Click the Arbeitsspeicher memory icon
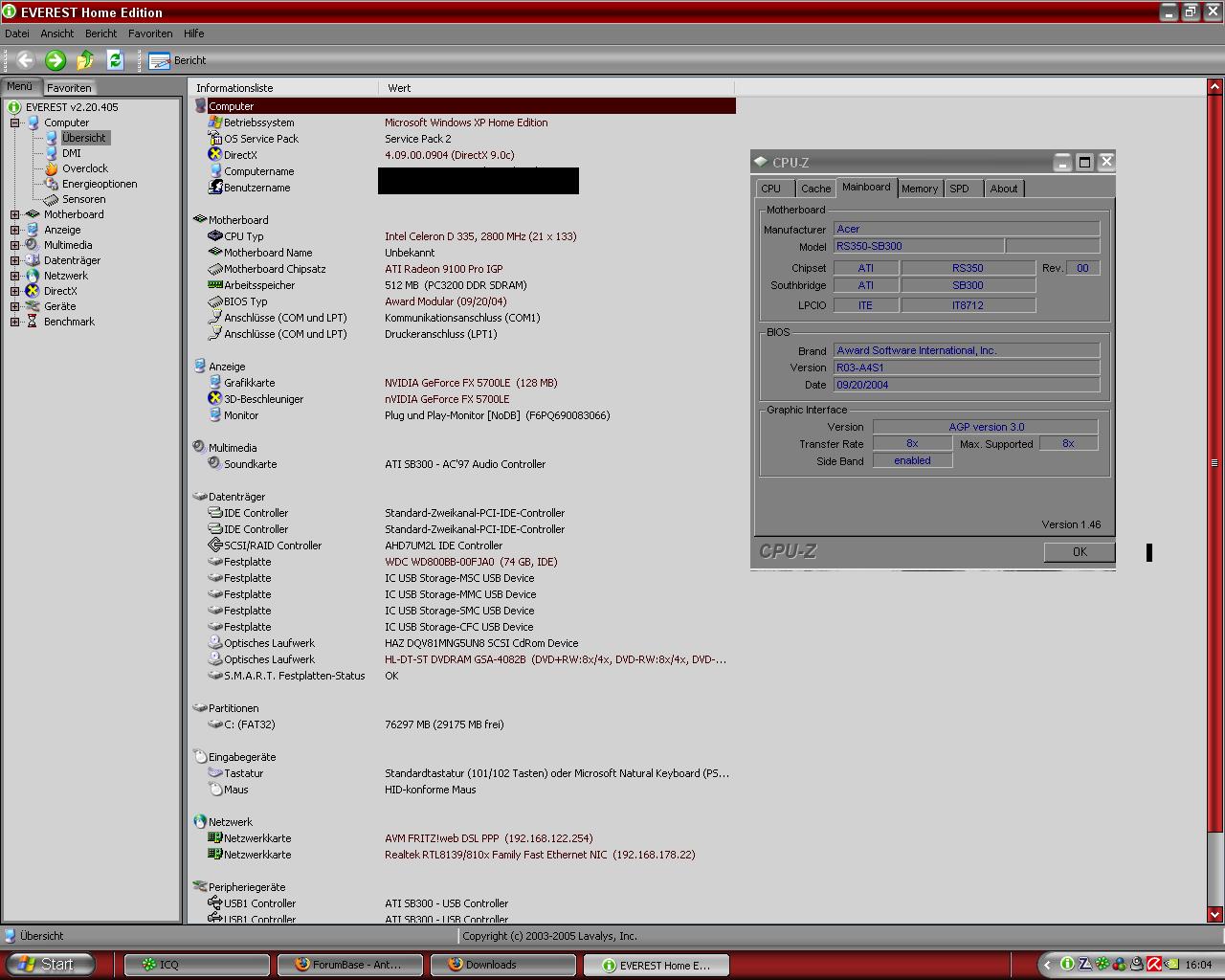The height and width of the screenshot is (980, 1225). tap(215, 284)
